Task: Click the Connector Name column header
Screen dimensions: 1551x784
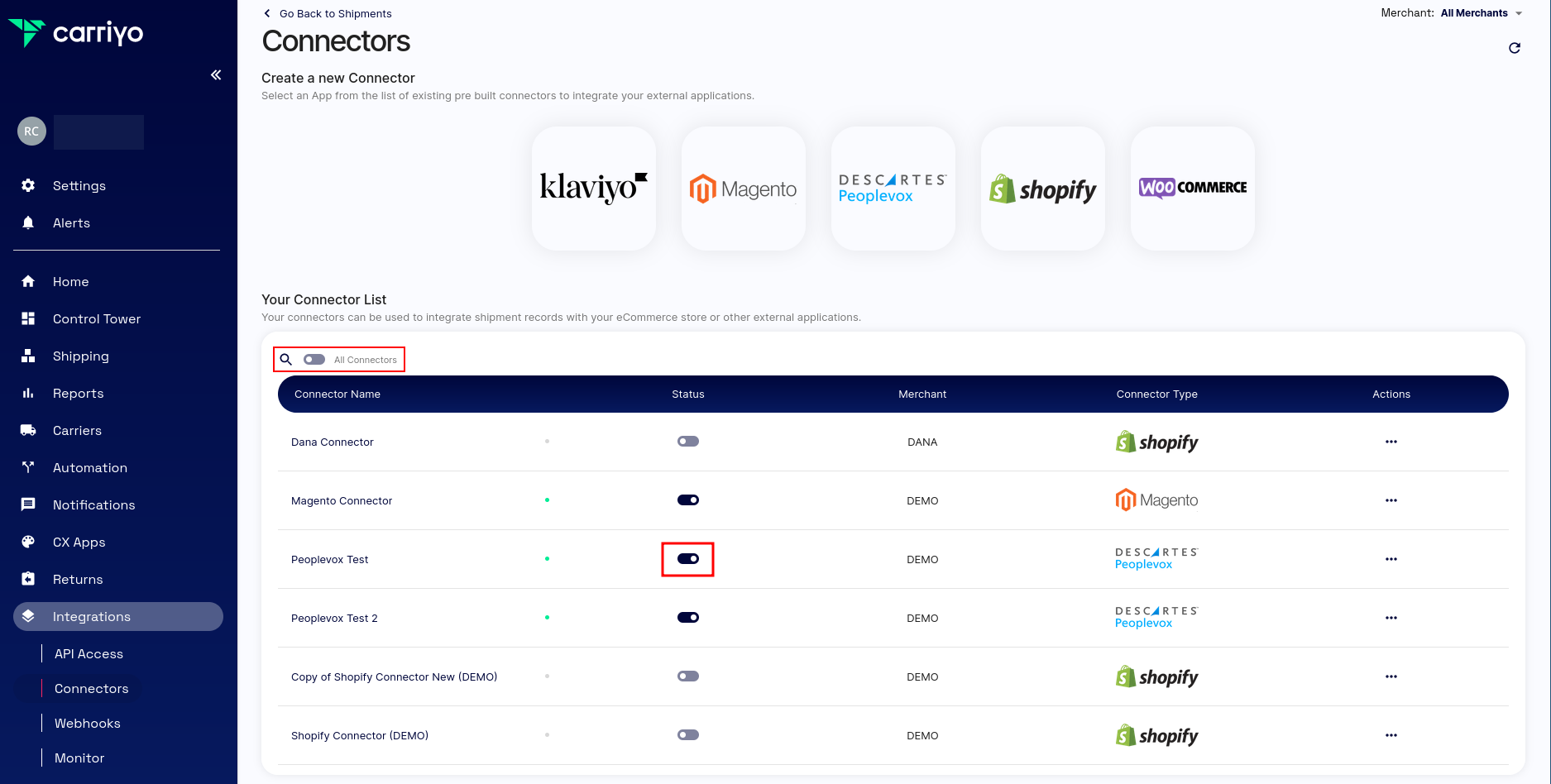Action: pyautogui.click(x=337, y=394)
